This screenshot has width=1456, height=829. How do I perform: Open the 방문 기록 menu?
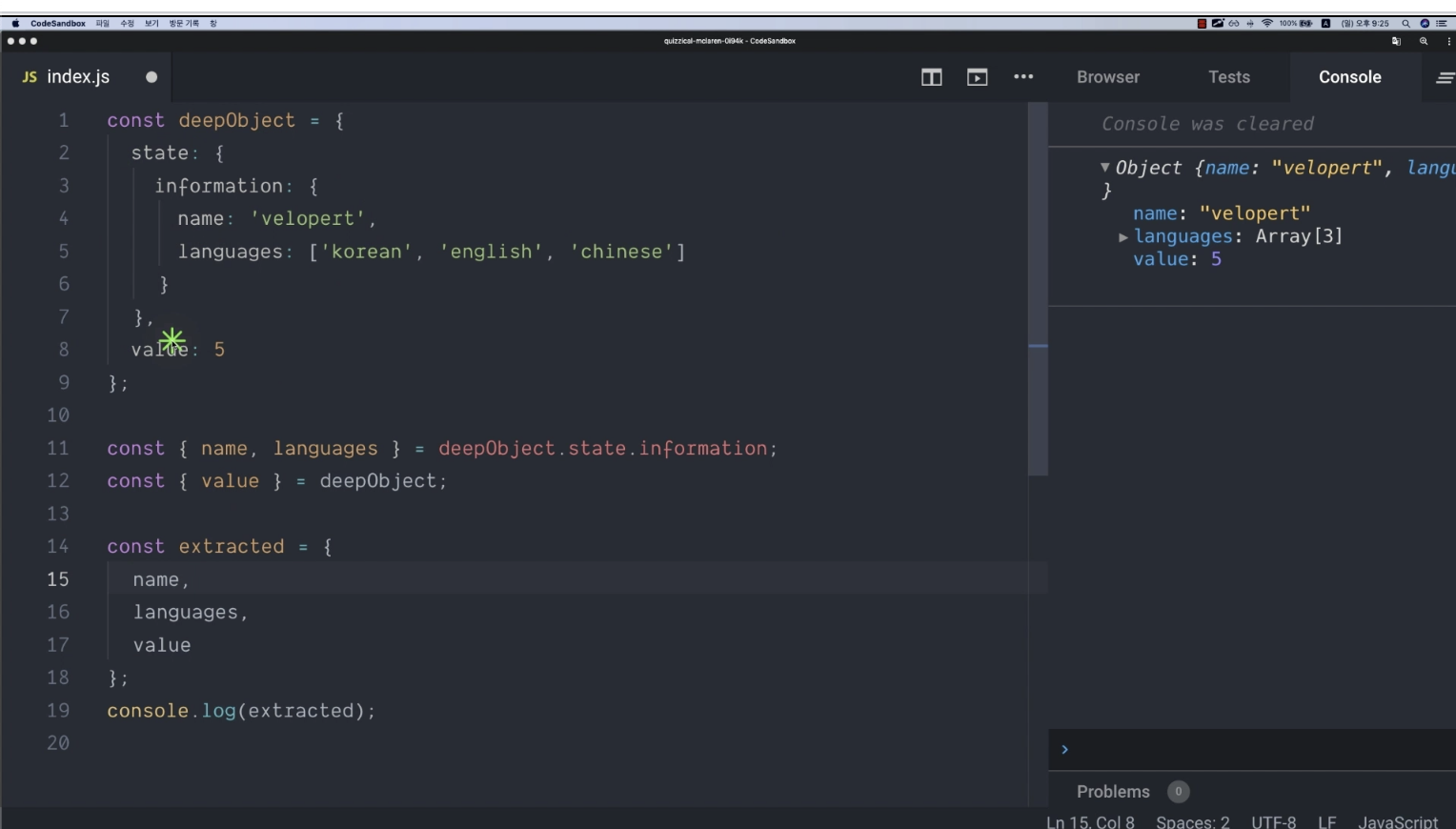click(x=184, y=23)
